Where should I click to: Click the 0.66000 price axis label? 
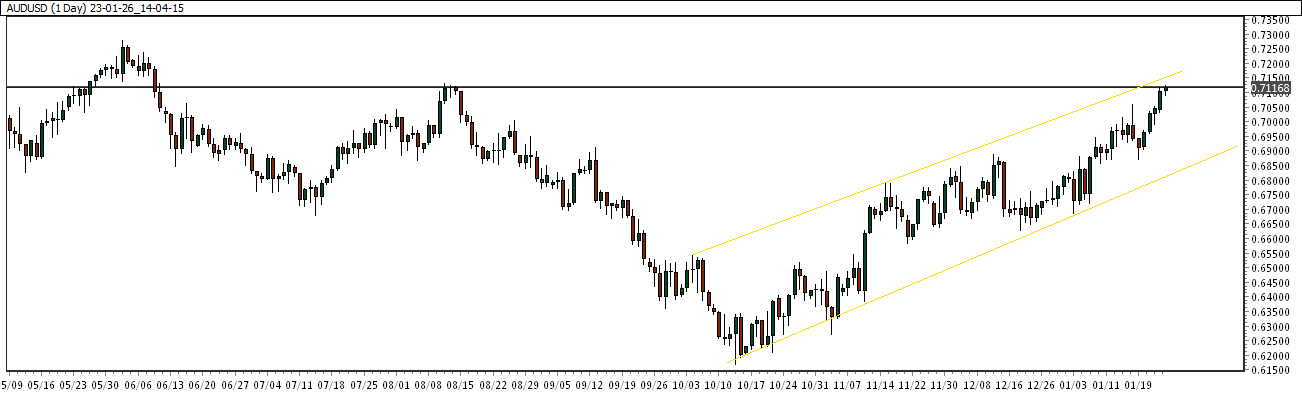point(1271,239)
